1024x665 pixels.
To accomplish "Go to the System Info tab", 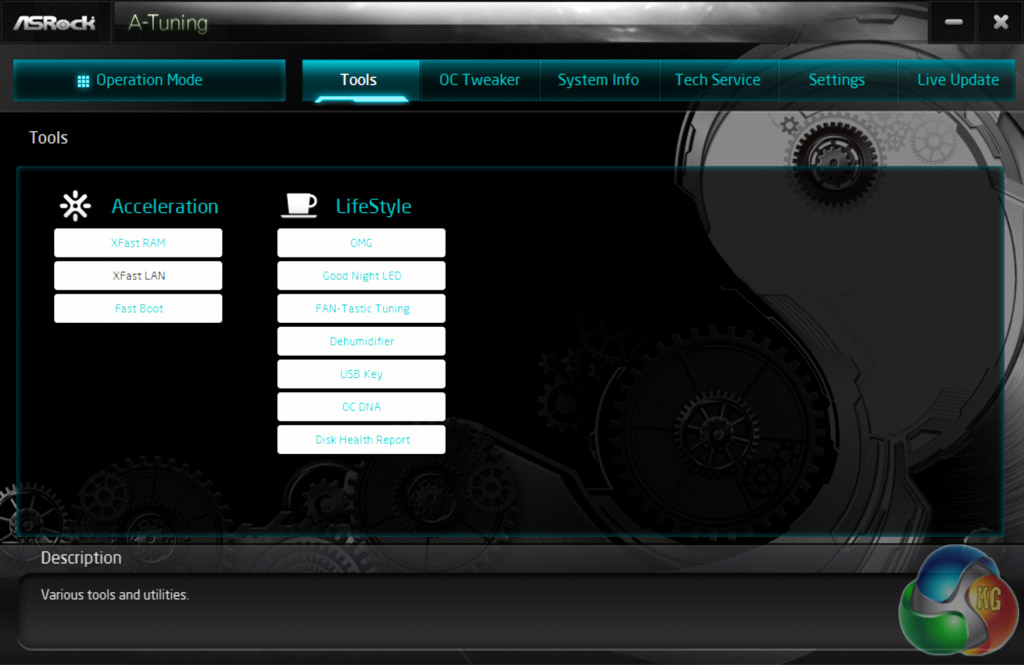I will click(599, 80).
